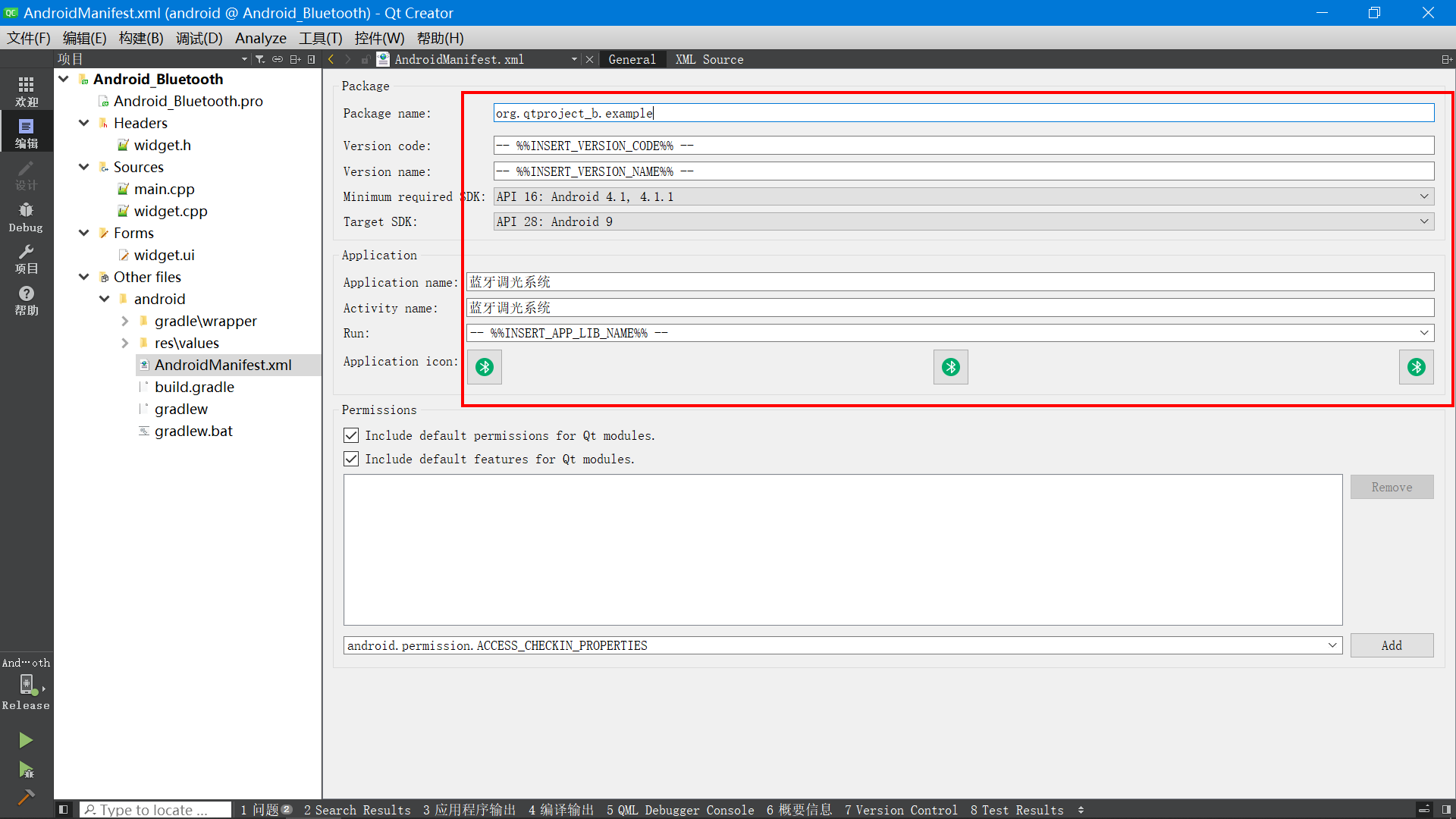This screenshot has width=1456, height=819.
Task: Open the Analyze menu
Action: [260, 38]
